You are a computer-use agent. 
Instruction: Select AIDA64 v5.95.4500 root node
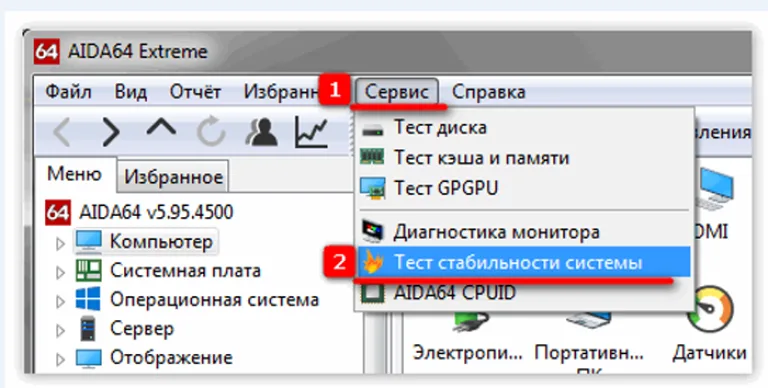click(156, 213)
